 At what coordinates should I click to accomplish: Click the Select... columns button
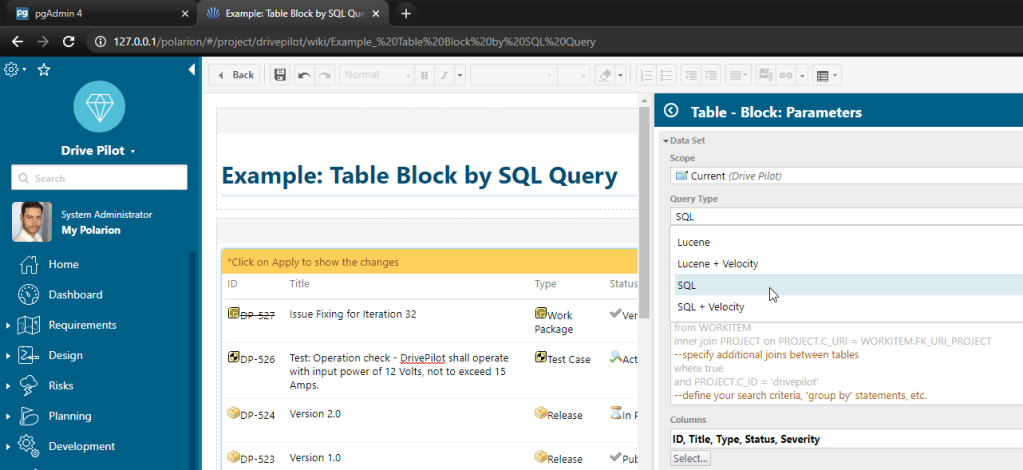[690, 458]
